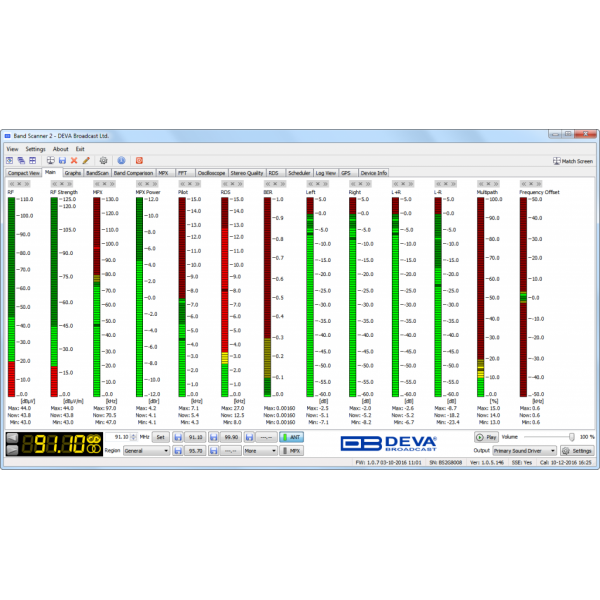Switch to the Oscilloscope tab

coord(211,173)
